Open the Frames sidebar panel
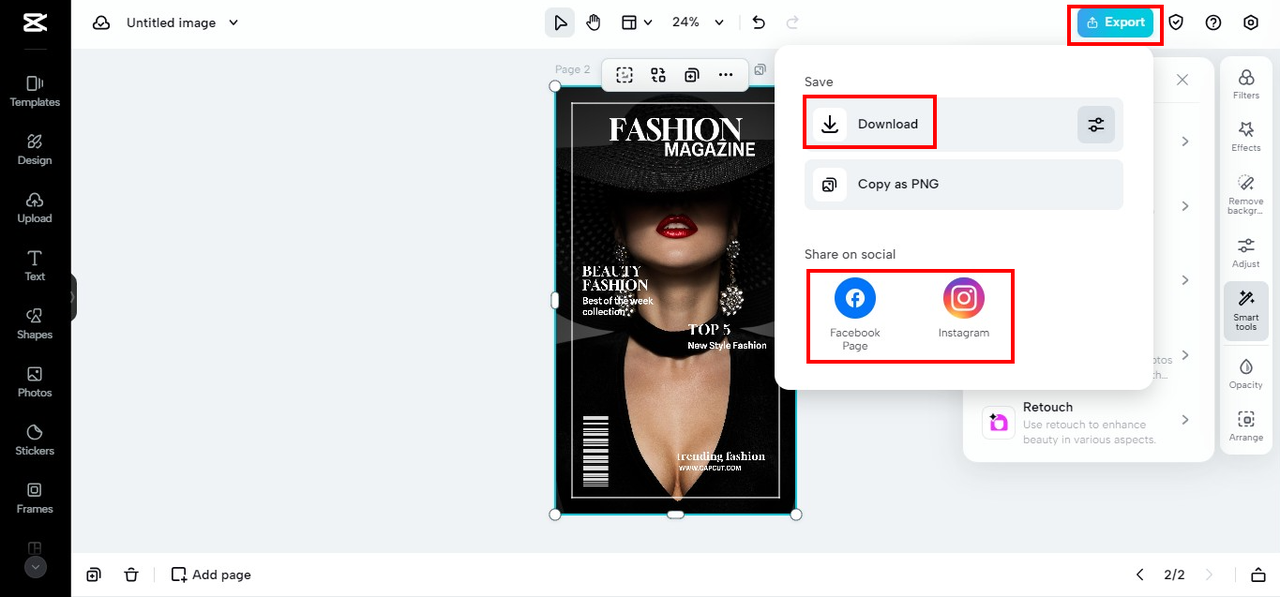1280x597 pixels. (35, 497)
